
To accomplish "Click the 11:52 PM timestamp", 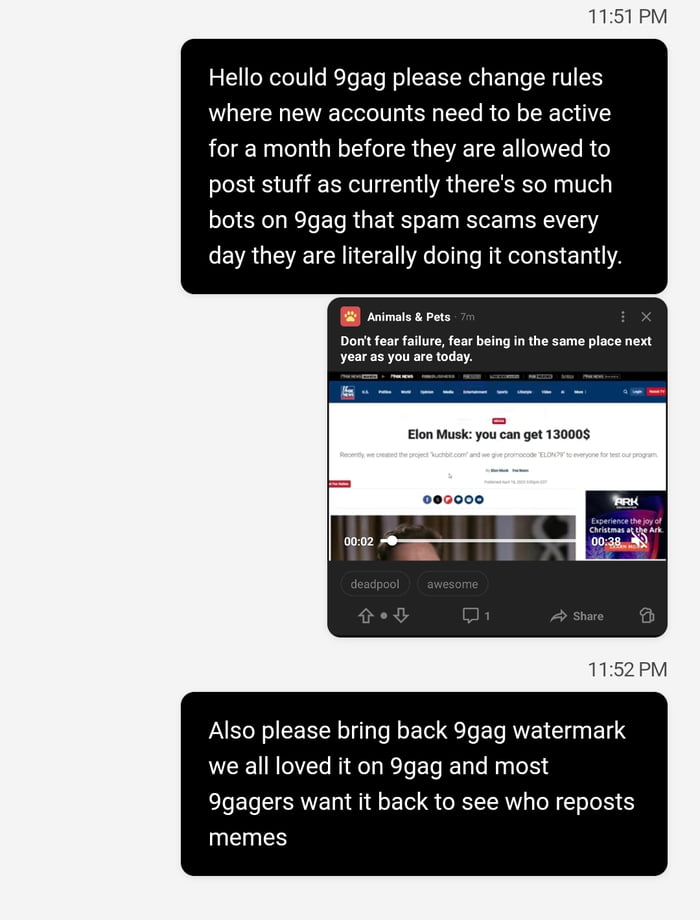I will tap(627, 669).
